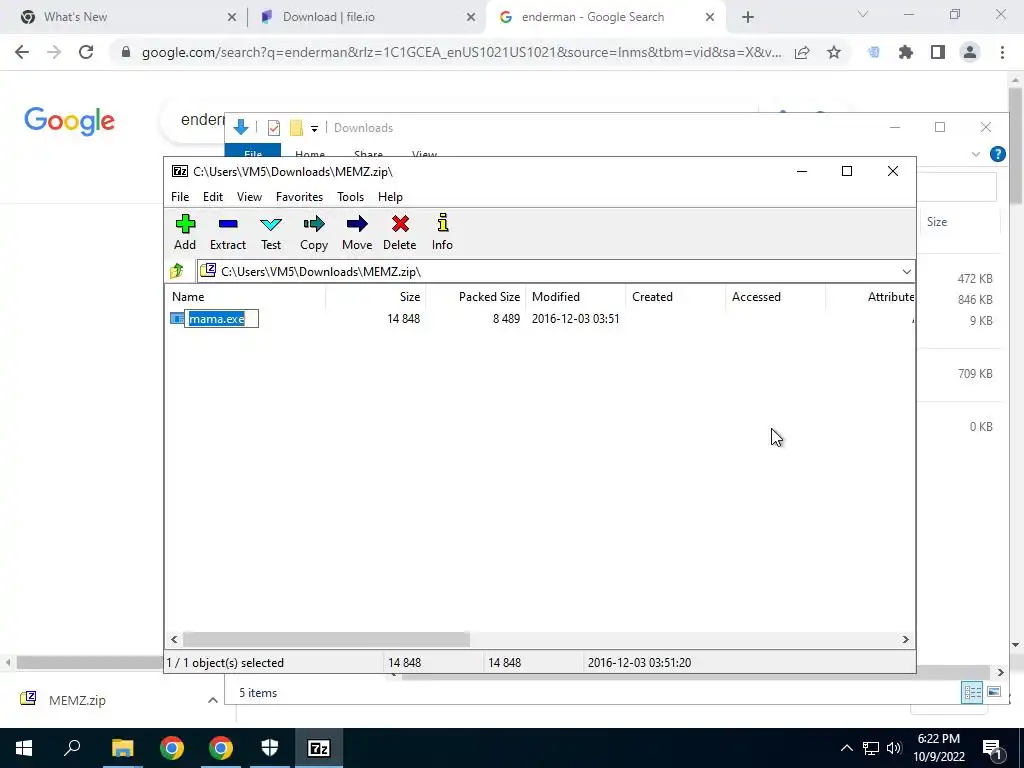Open Windows Security shield on taskbar
The height and width of the screenshot is (768, 1024).
point(270,748)
